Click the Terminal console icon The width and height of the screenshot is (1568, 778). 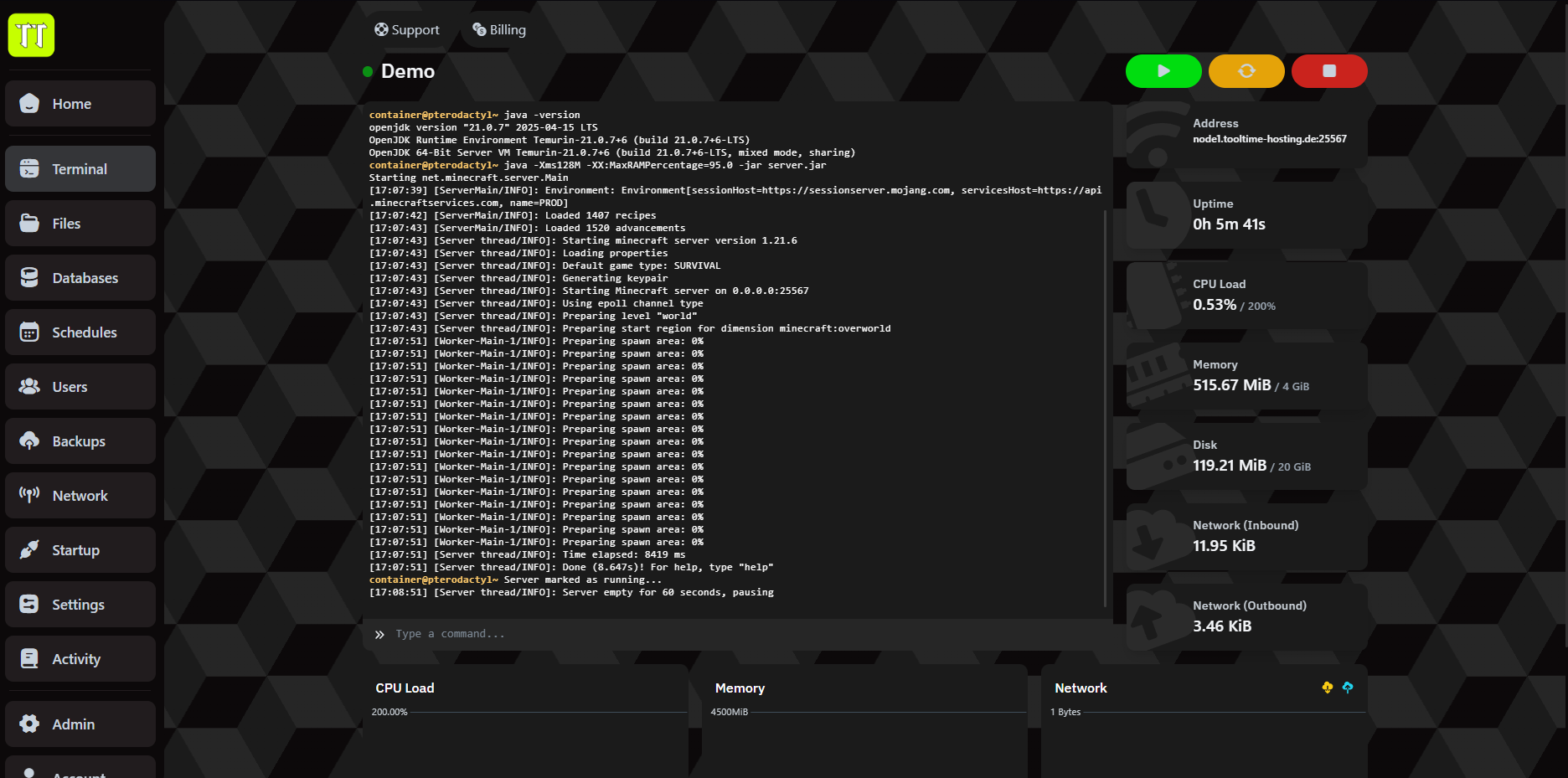pyautogui.click(x=29, y=169)
